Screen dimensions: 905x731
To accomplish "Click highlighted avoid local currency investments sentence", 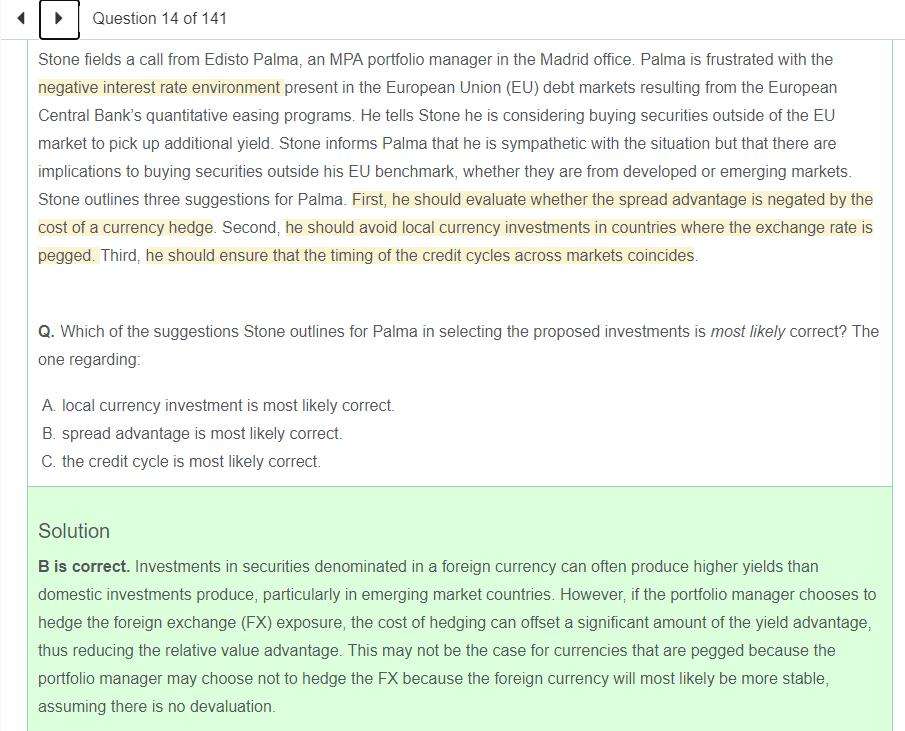I will coord(579,227).
